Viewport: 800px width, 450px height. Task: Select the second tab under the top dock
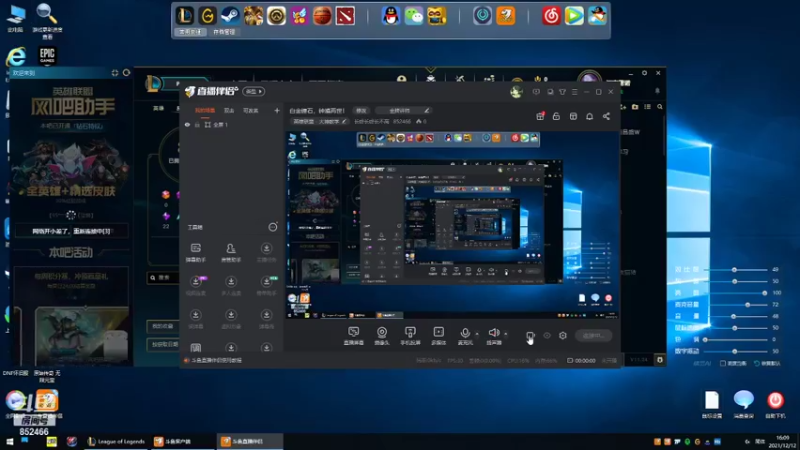(223, 32)
